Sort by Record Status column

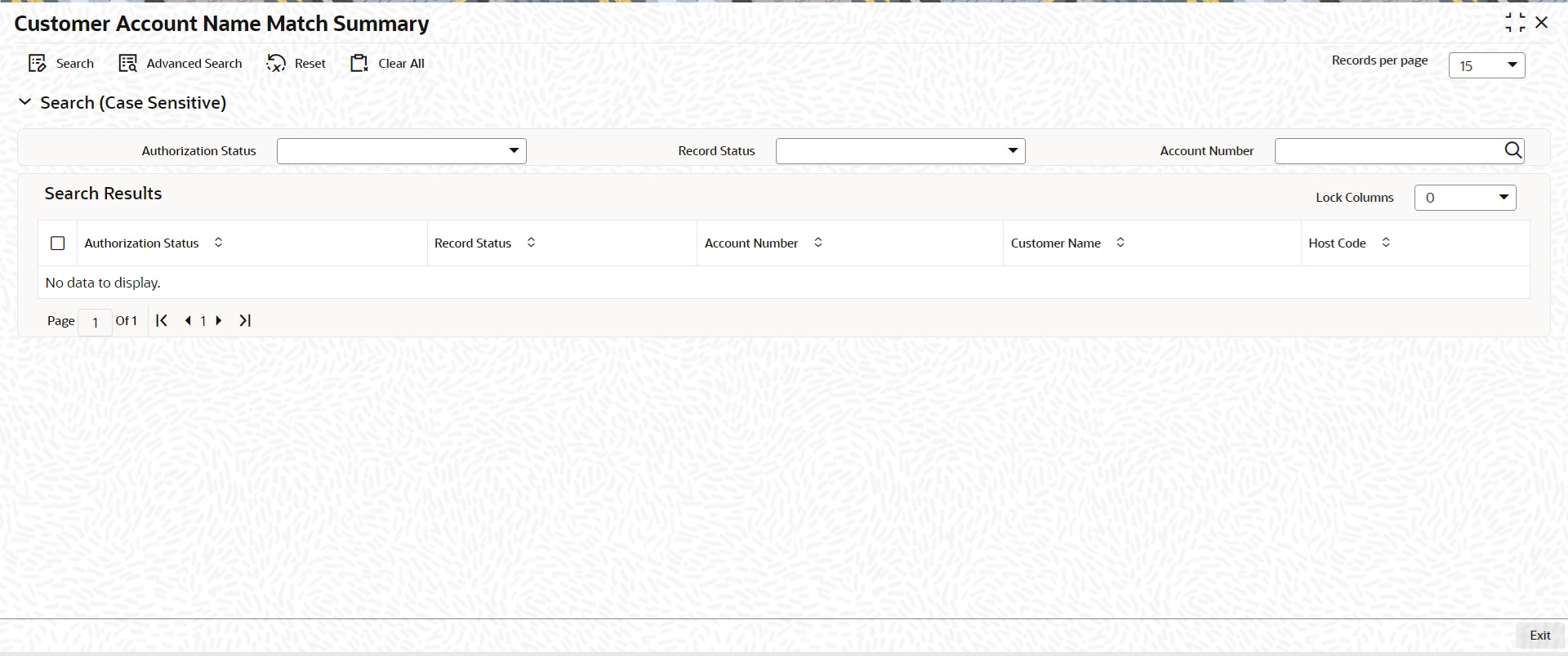[x=531, y=243]
